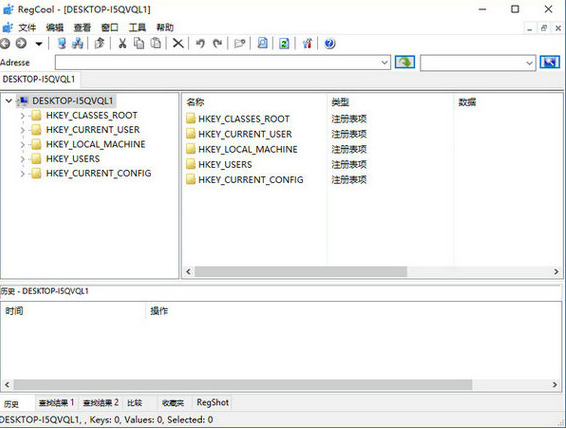
Task: Click the Redo arrow icon
Action: (217, 44)
